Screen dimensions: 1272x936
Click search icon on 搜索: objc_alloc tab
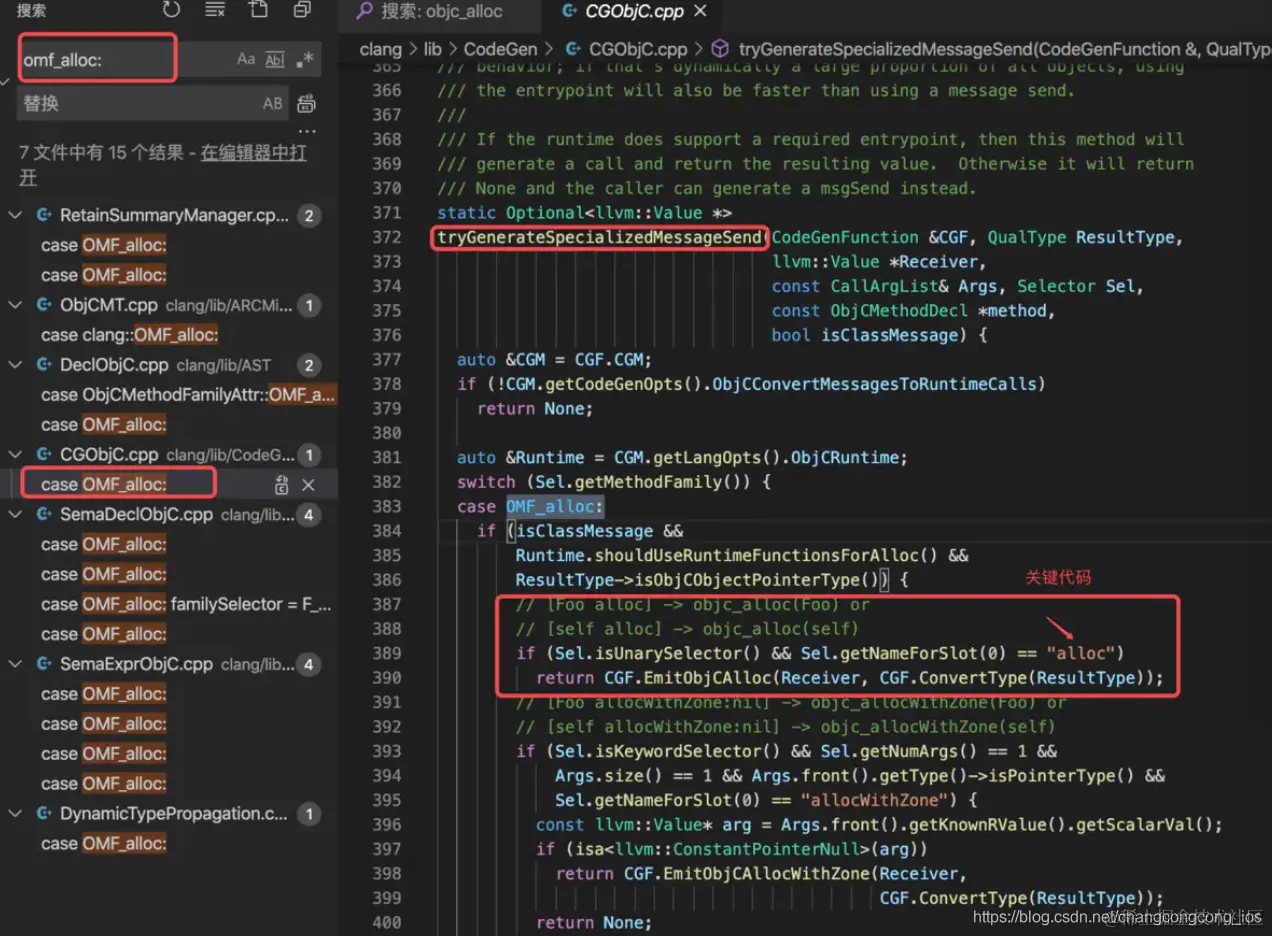pyautogui.click(x=365, y=12)
